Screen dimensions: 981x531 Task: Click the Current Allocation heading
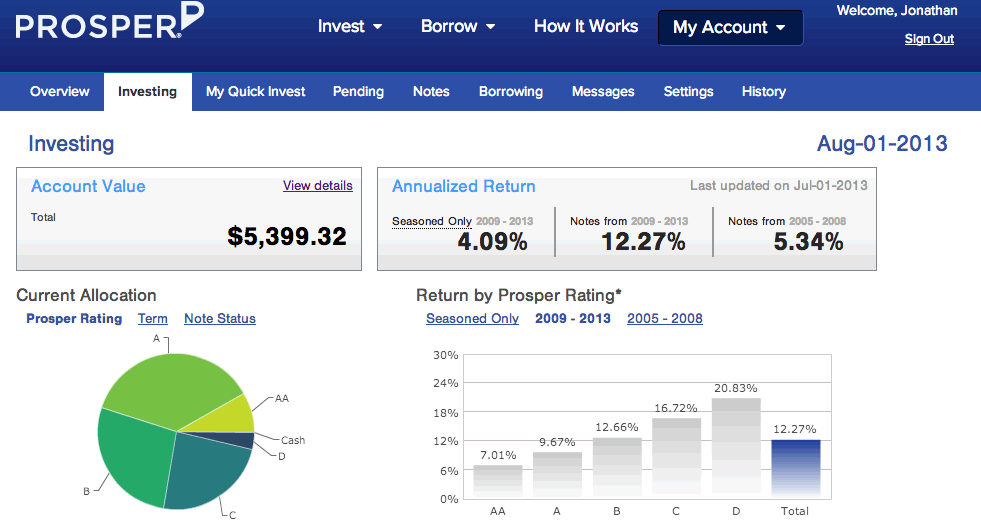tap(86, 295)
